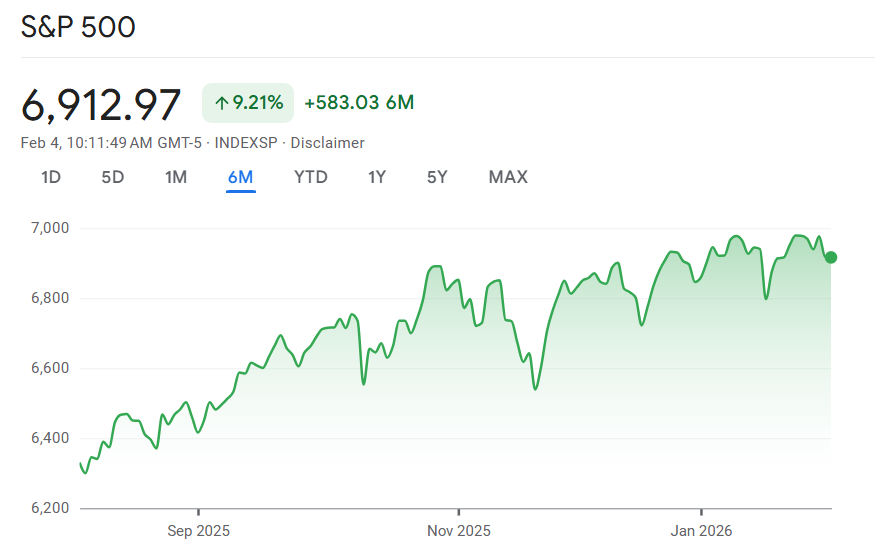Click the 6,912.97 index price
The width and height of the screenshot is (875, 550).
(101, 105)
